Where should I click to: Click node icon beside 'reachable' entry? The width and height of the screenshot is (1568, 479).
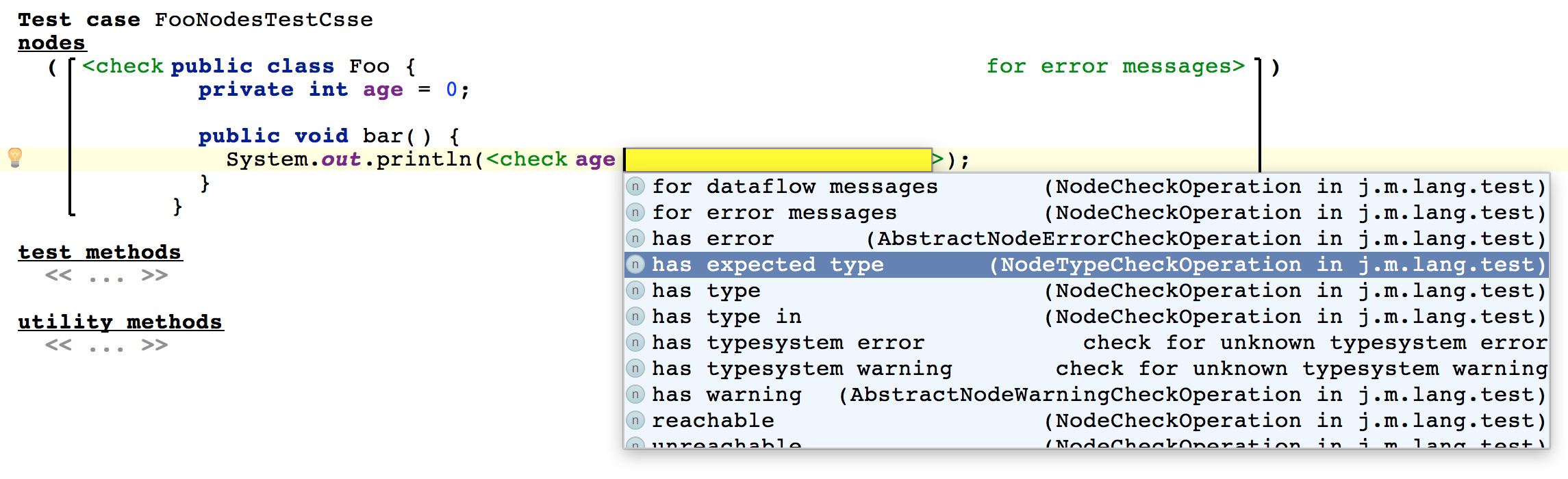(635, 420)
